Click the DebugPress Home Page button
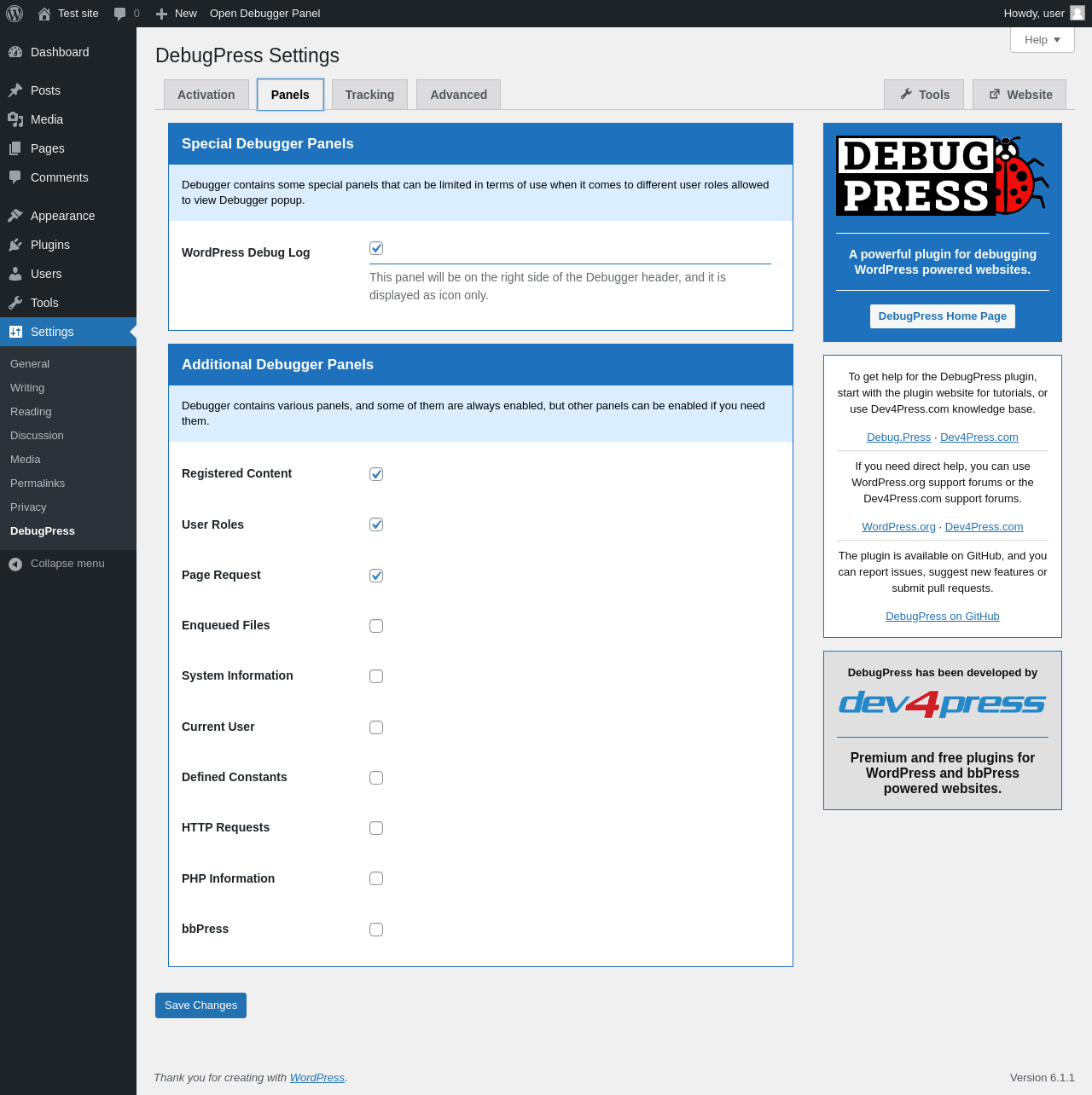 (x=943, y=316)
